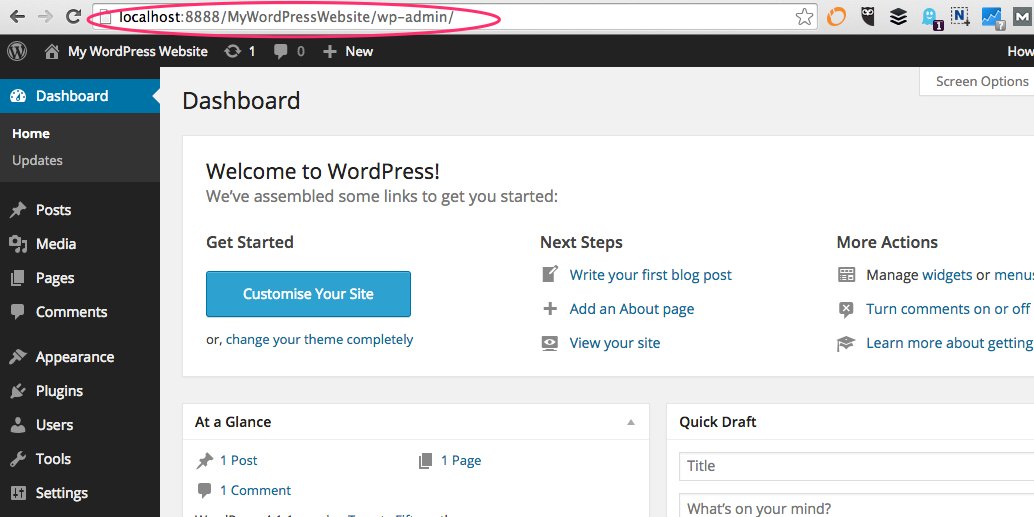Open the WordPress logo menu
The image size is (1034, 517).
pyautogui.click(x=16, y=51)
